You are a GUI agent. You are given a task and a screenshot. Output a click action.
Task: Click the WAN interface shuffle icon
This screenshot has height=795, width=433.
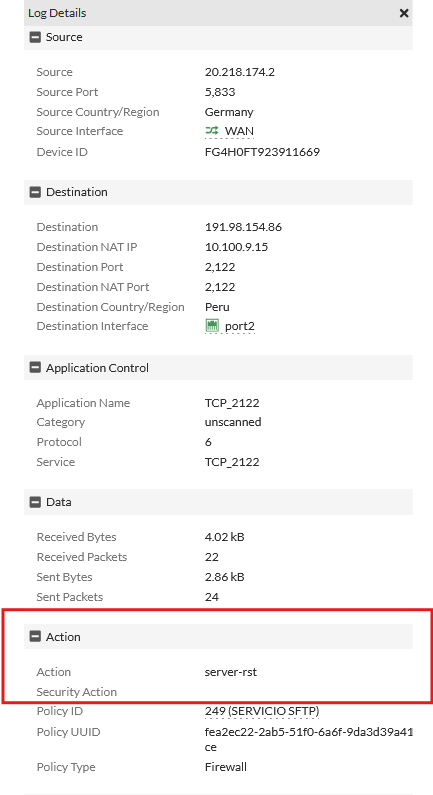pos(212,131)
